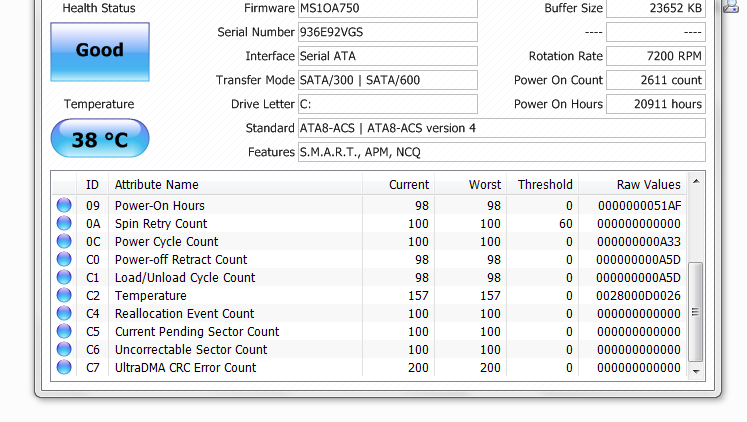Image resolution: width=747 pixels, height=422 pixels.
Task: Click the ID cell 0A
Action: [x=93, y=224]
